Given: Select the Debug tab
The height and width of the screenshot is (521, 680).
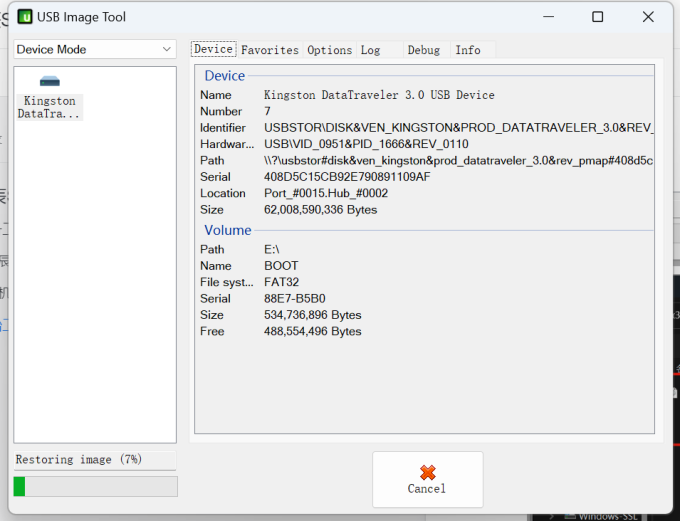Looking at the screenshot, I should pos(423,50).
